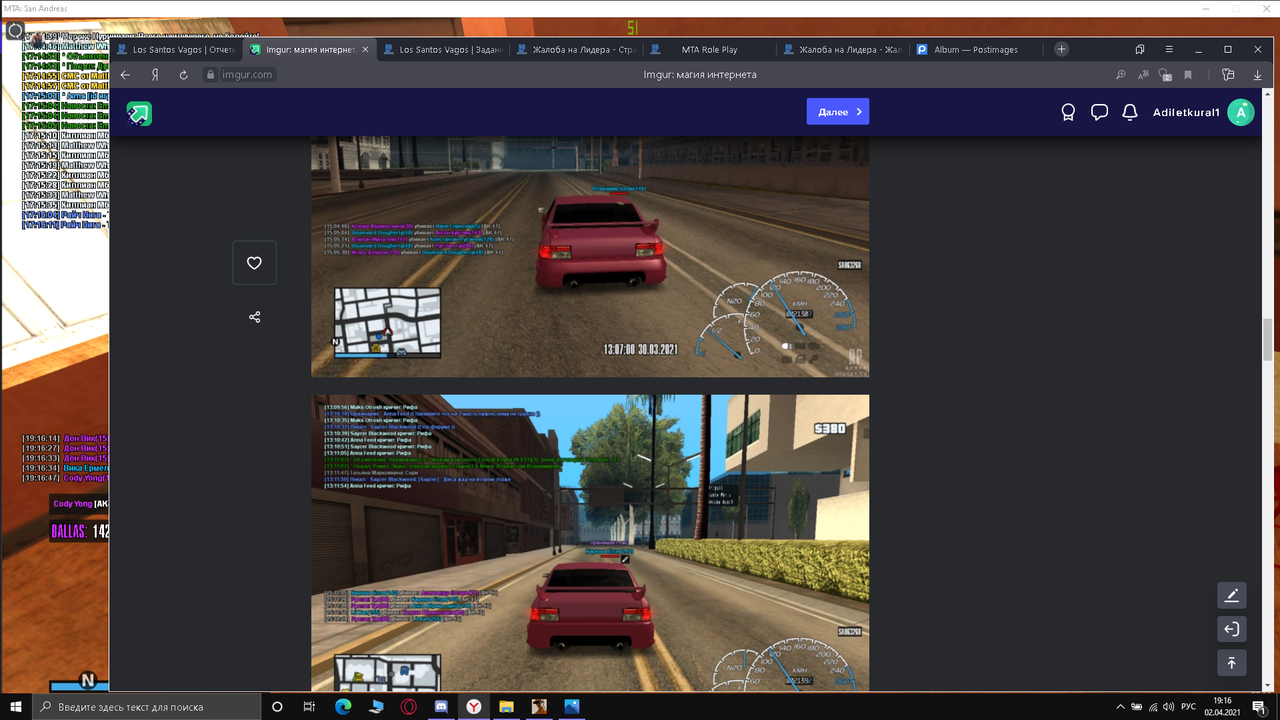Click the pencil edit button
This screenshot has width=1280, height=720.
[x=1231, y=596]
